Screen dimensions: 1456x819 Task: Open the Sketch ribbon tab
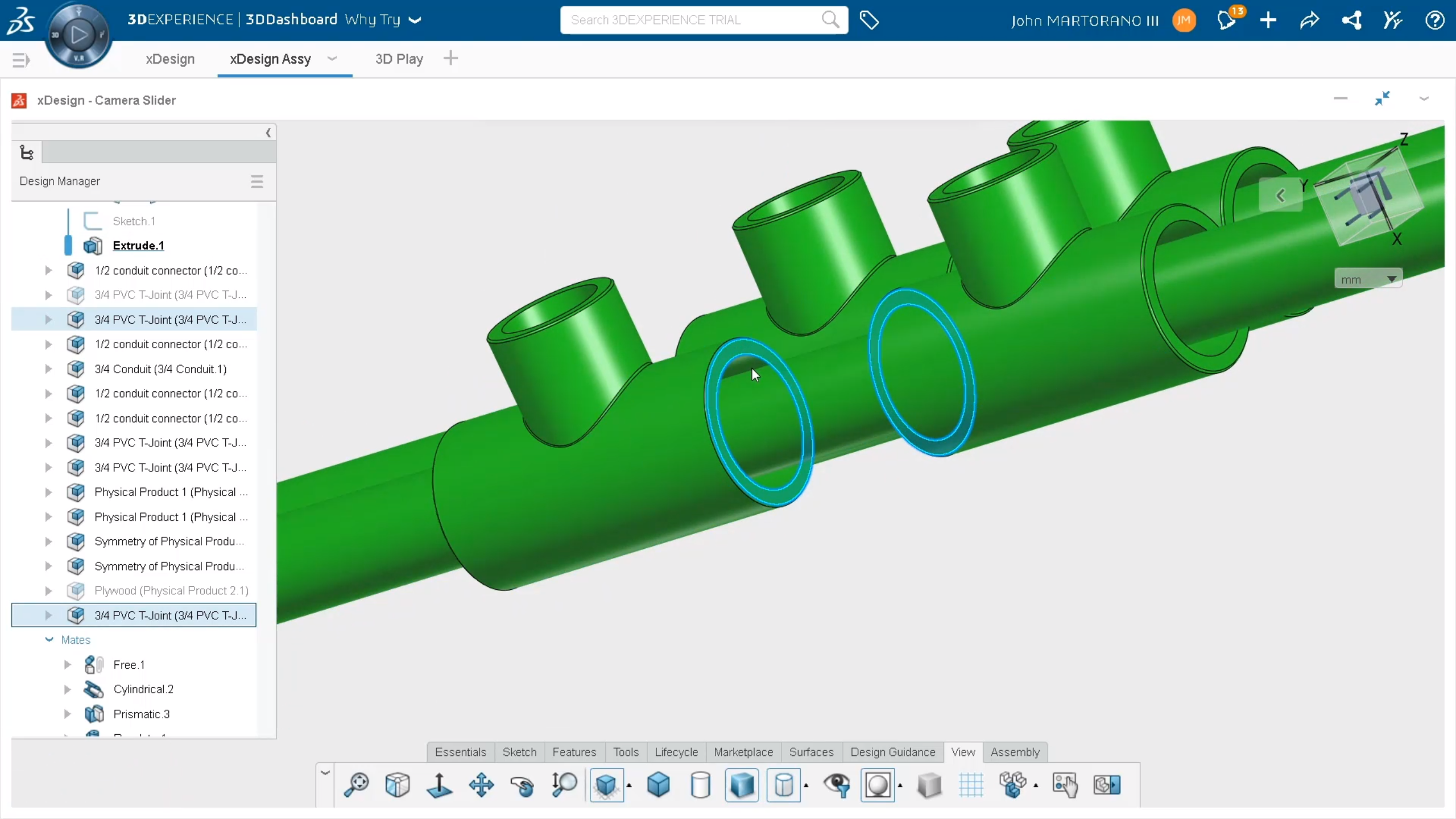(x=519, y=752)
